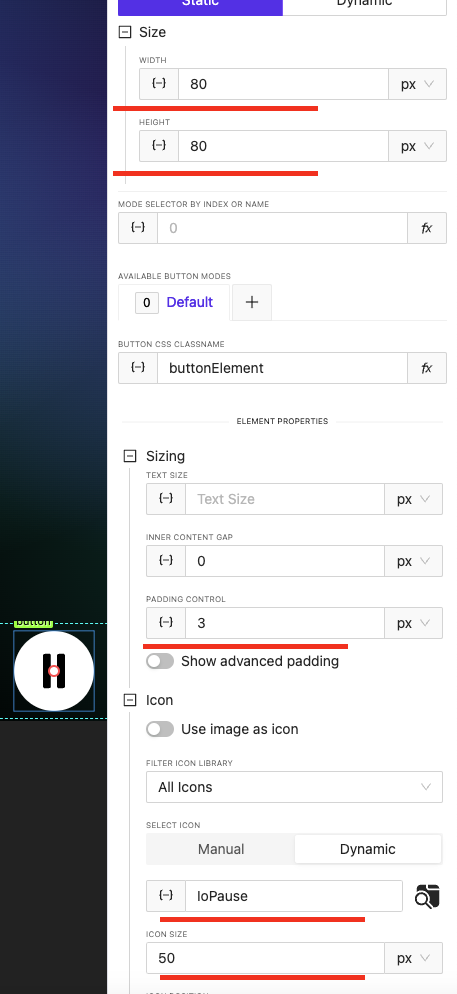Click the binding icon next to IoPause field

pyautogui.click(x=166, y=896)
